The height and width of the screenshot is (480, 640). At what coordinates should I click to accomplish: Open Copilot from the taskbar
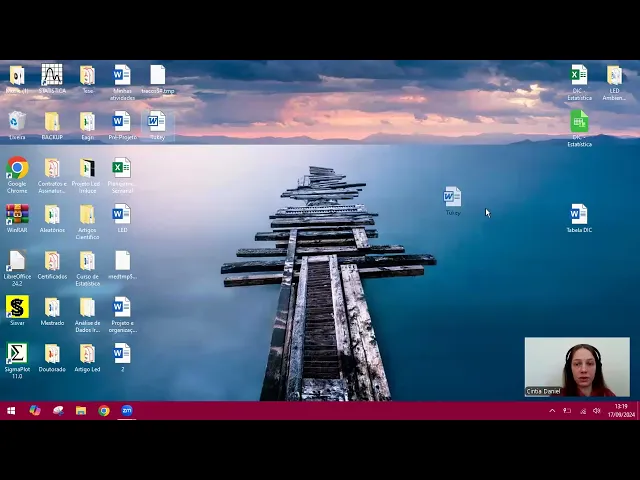point(35,411)
